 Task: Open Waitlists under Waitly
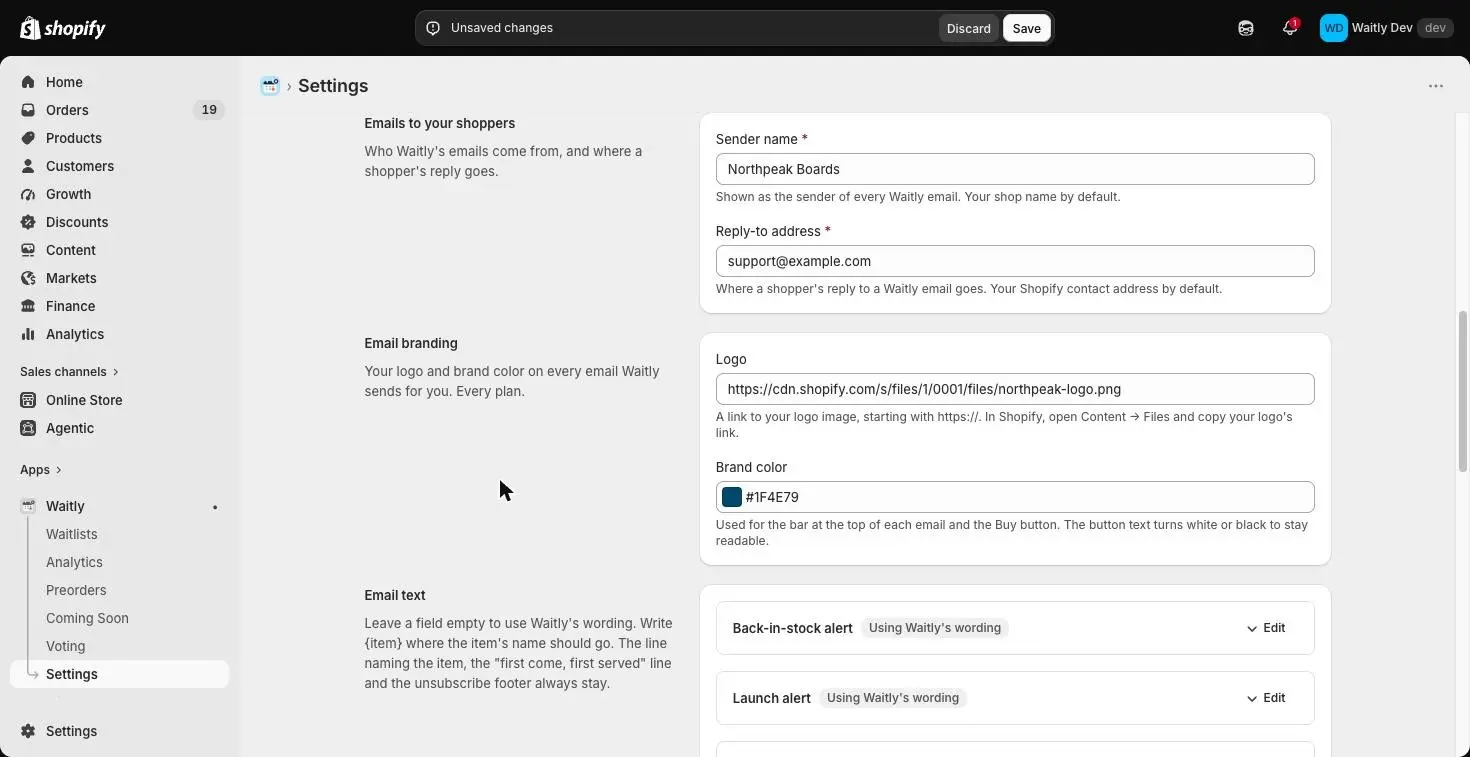pyautogui.click(x=72, y=534)
